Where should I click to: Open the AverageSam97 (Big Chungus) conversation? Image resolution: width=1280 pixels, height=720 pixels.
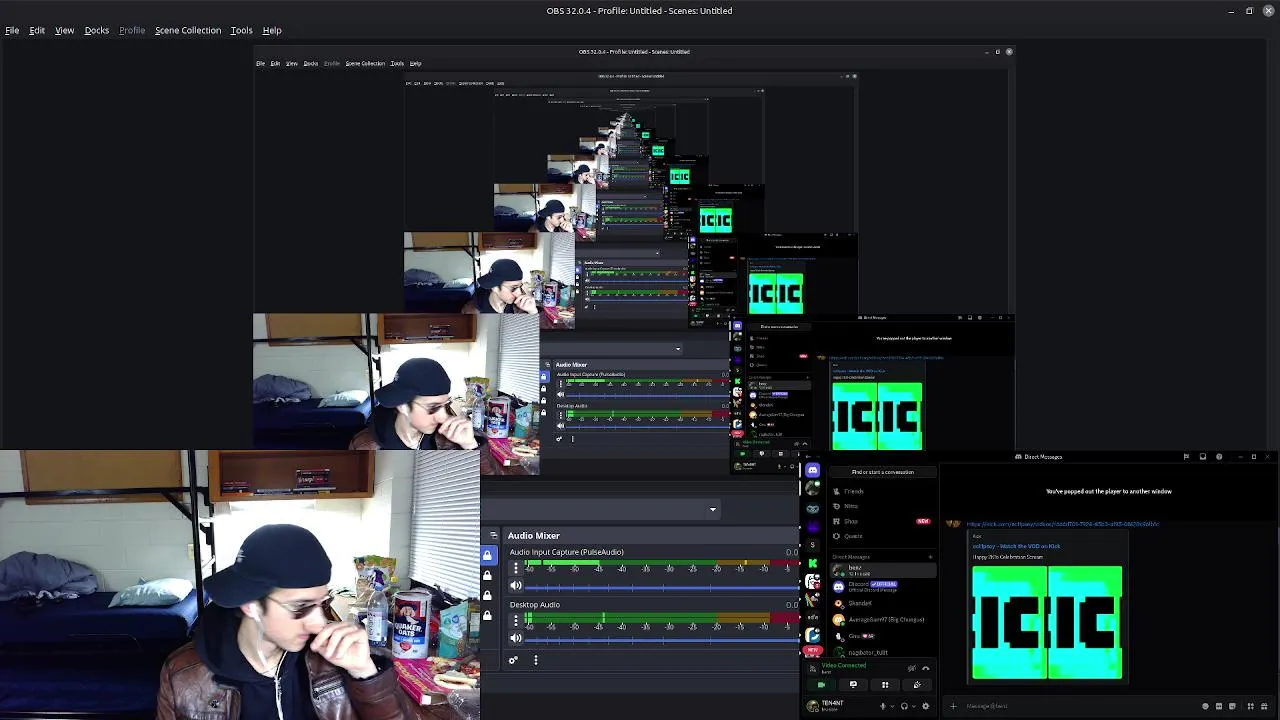(883, 619)
